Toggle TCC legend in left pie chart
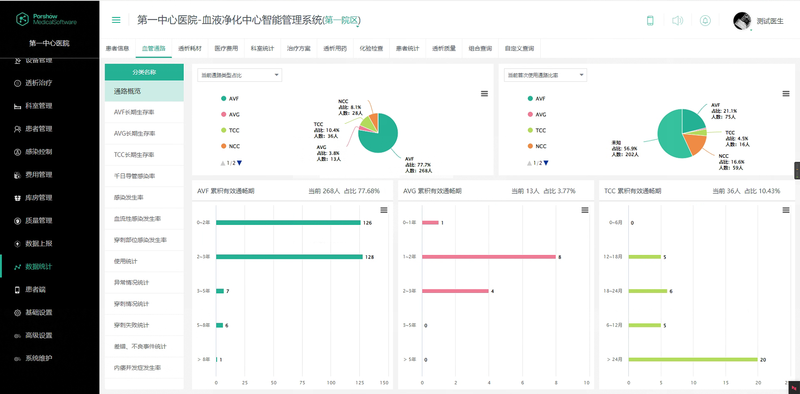 tap(230, 130)
